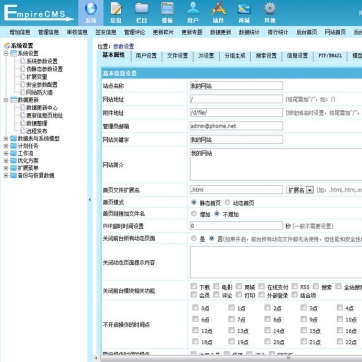The height and width of the screenshot is (362, 362).
Task: Switch to the JS设置 tab
Action: pos(206,56)
